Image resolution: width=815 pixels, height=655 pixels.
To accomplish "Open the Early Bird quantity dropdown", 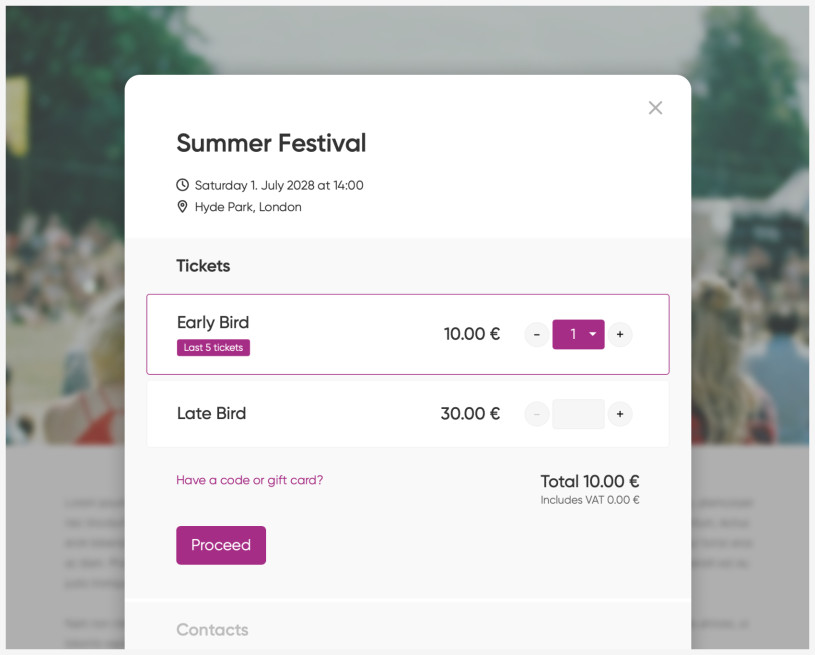I will 579,334.
